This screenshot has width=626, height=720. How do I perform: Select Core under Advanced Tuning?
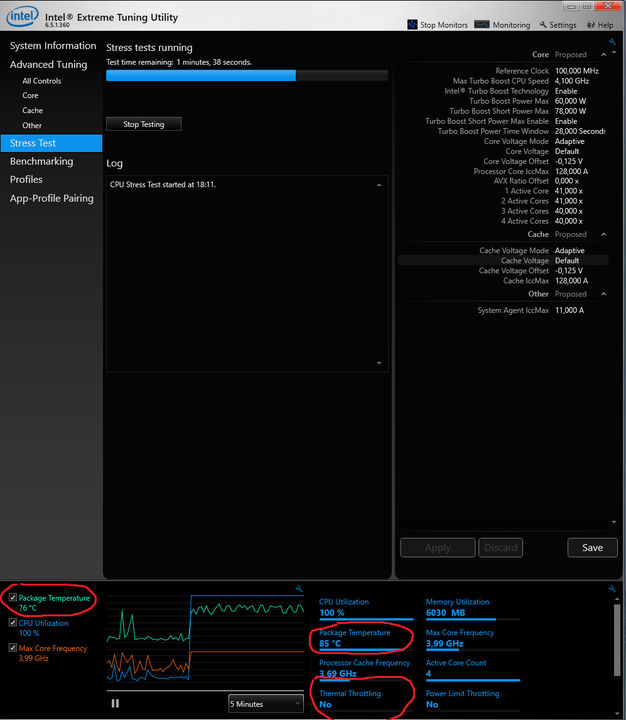(30, 96)
